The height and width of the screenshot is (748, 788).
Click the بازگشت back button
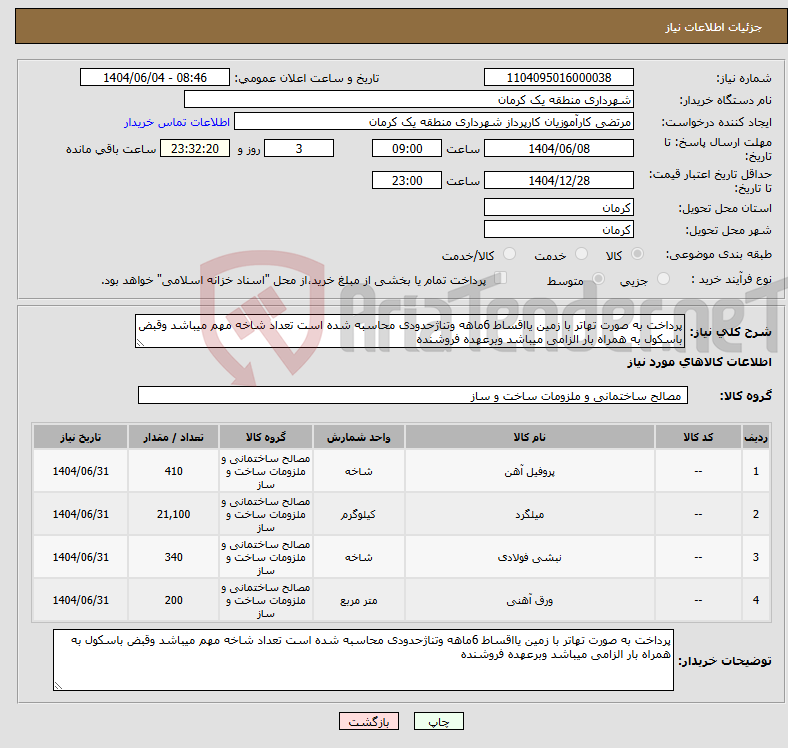[x=369, y=721]
